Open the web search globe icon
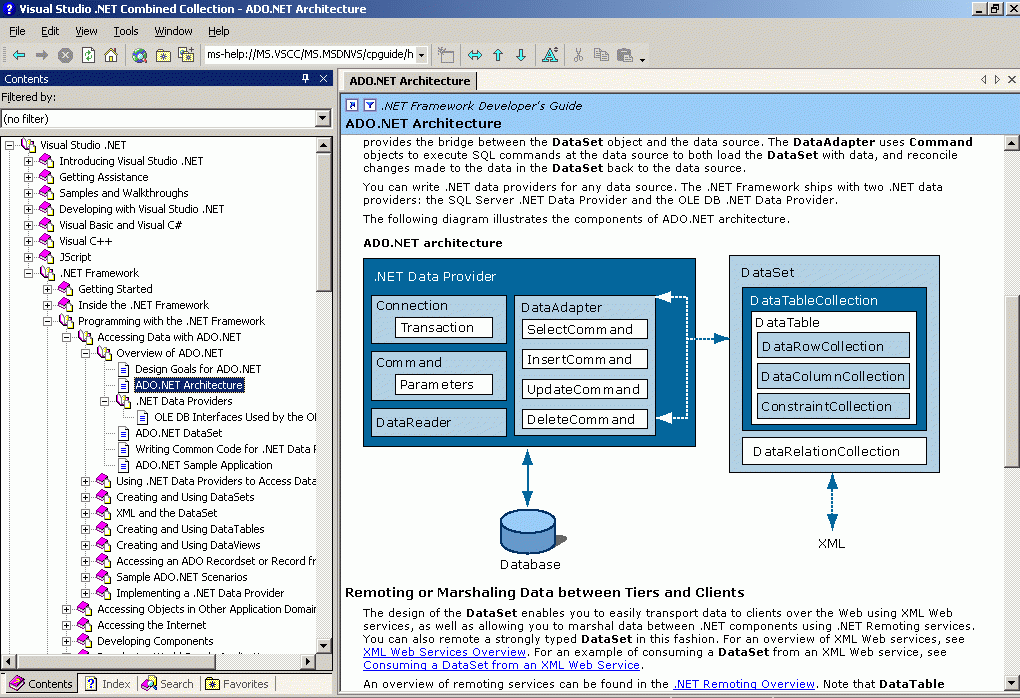 coord(139,55)
